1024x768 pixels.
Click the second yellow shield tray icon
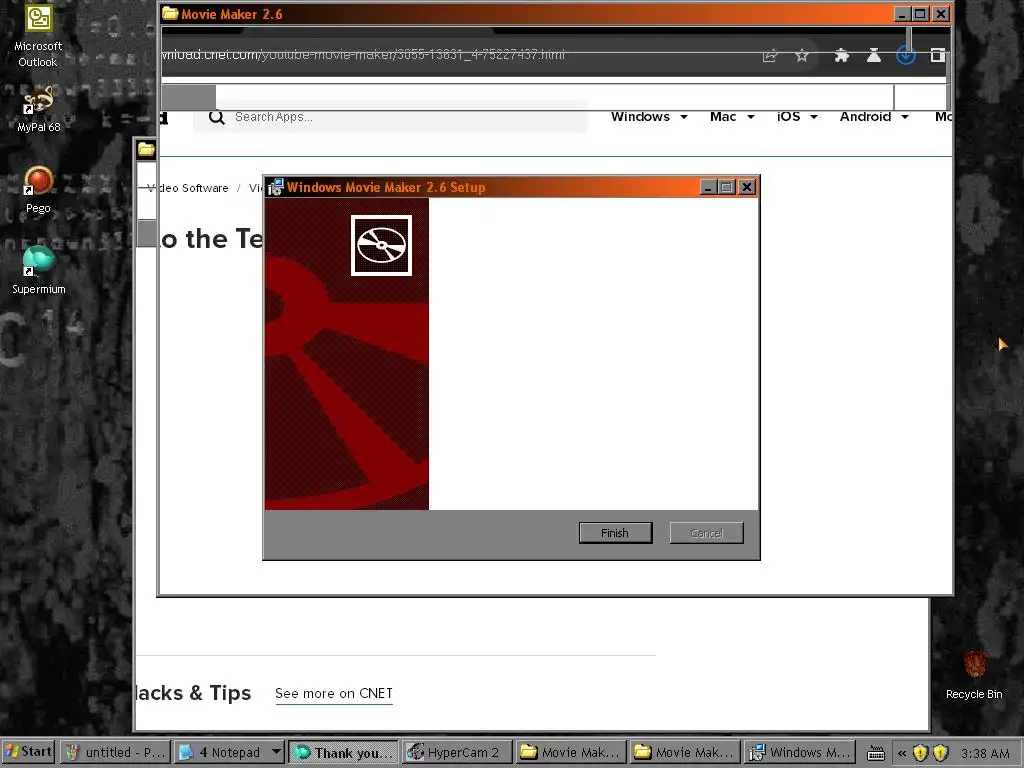[x=940, y=754]
